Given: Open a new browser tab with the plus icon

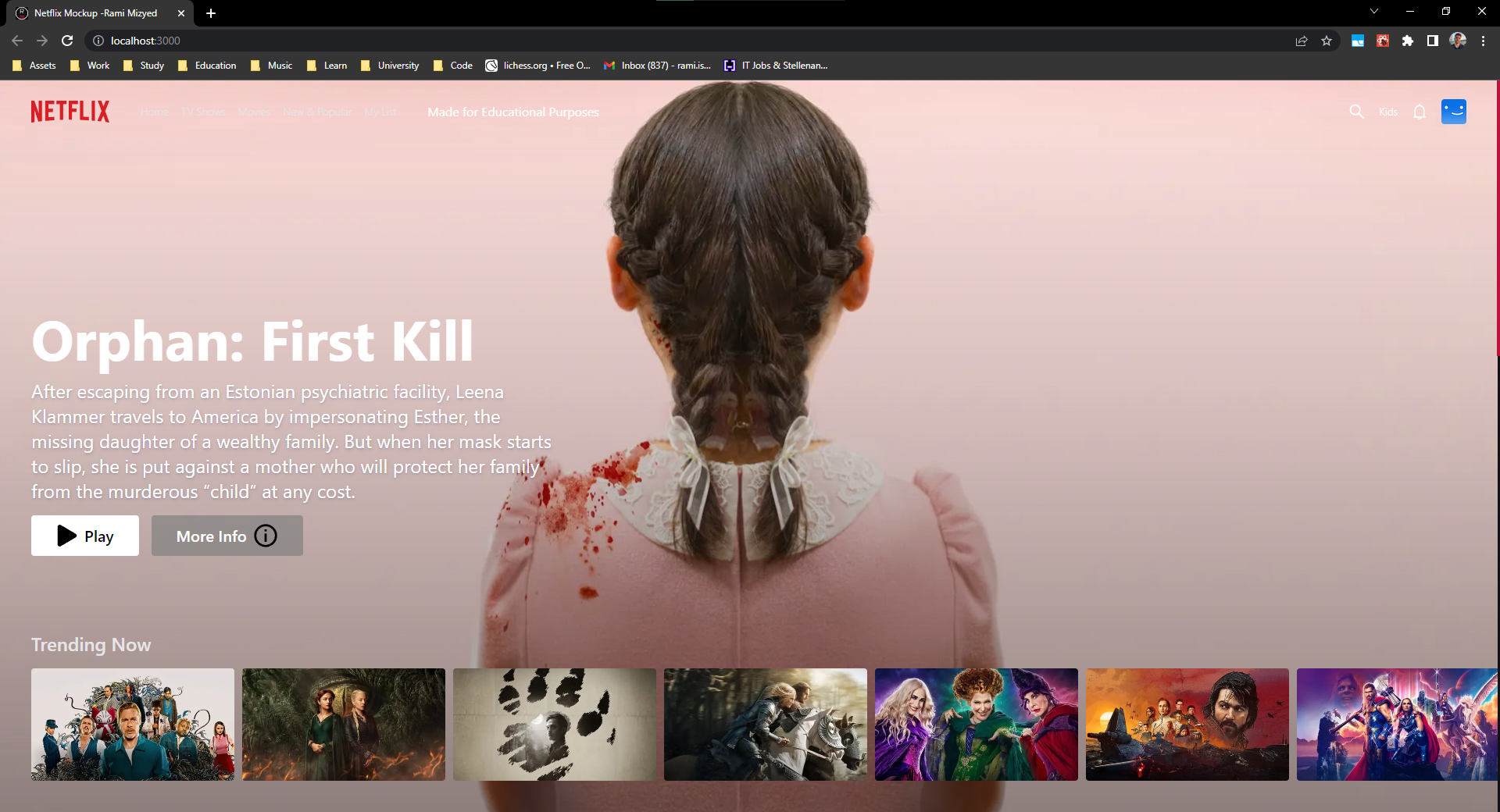Looking at the screenshot, I should tap(211, 13).
